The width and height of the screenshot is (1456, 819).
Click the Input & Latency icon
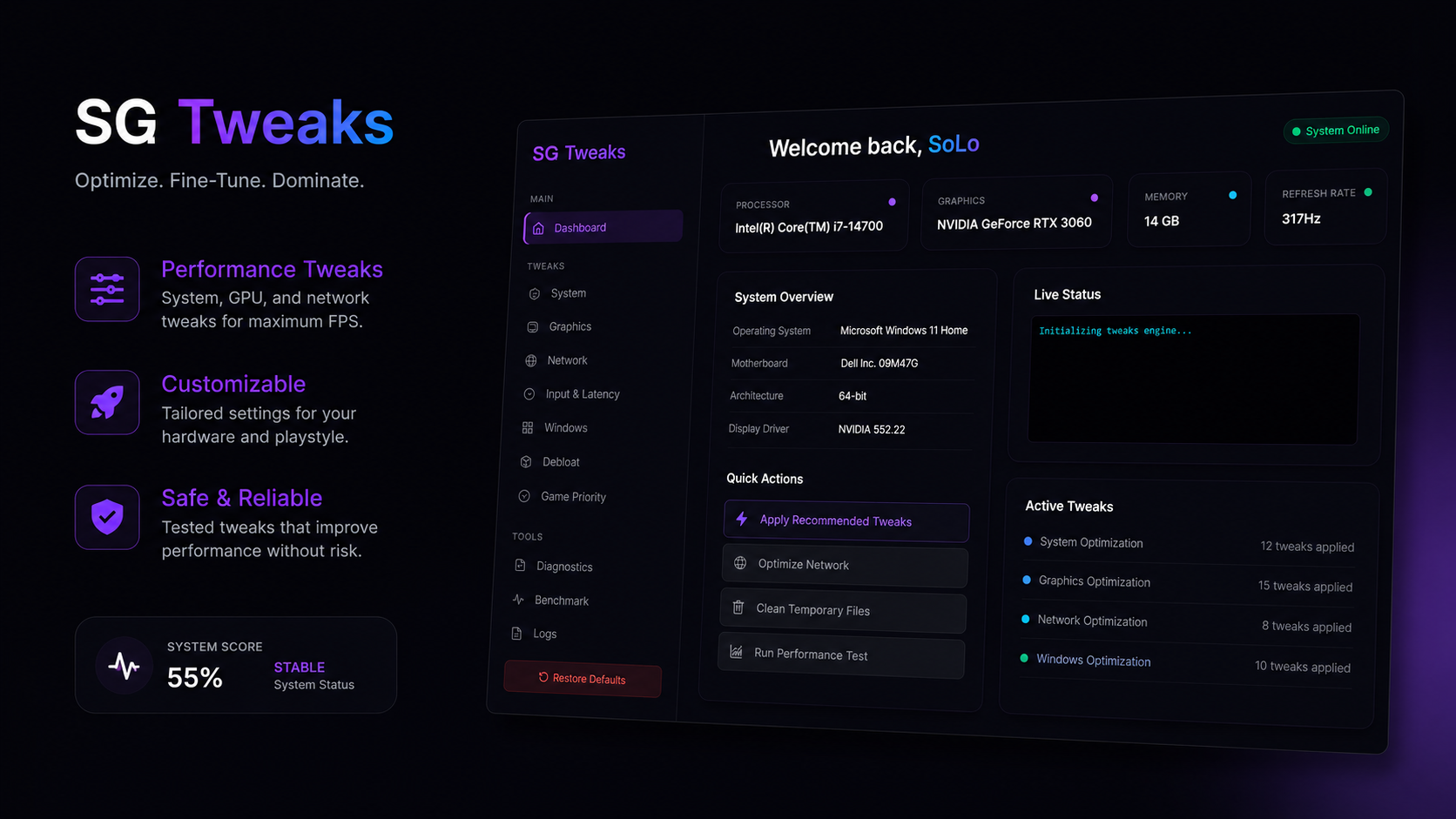529,394
